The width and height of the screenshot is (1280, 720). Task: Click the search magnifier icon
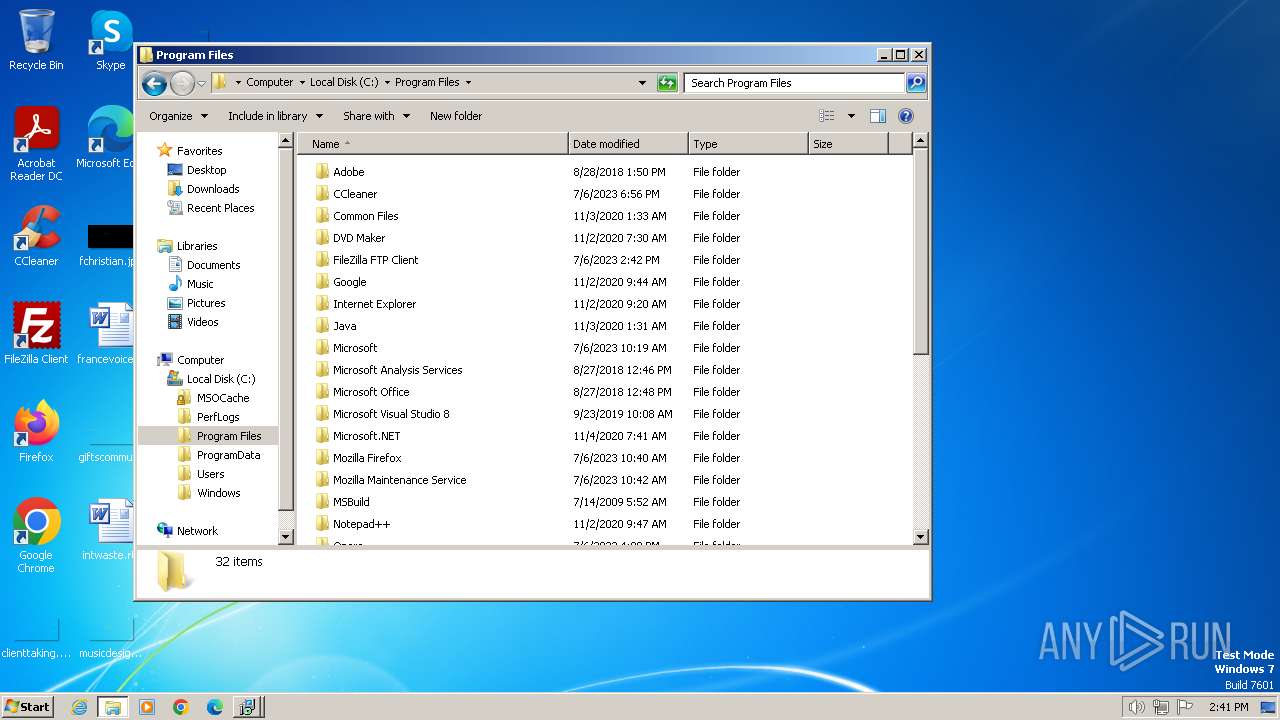pyautogui.click(x=916, y=83)
